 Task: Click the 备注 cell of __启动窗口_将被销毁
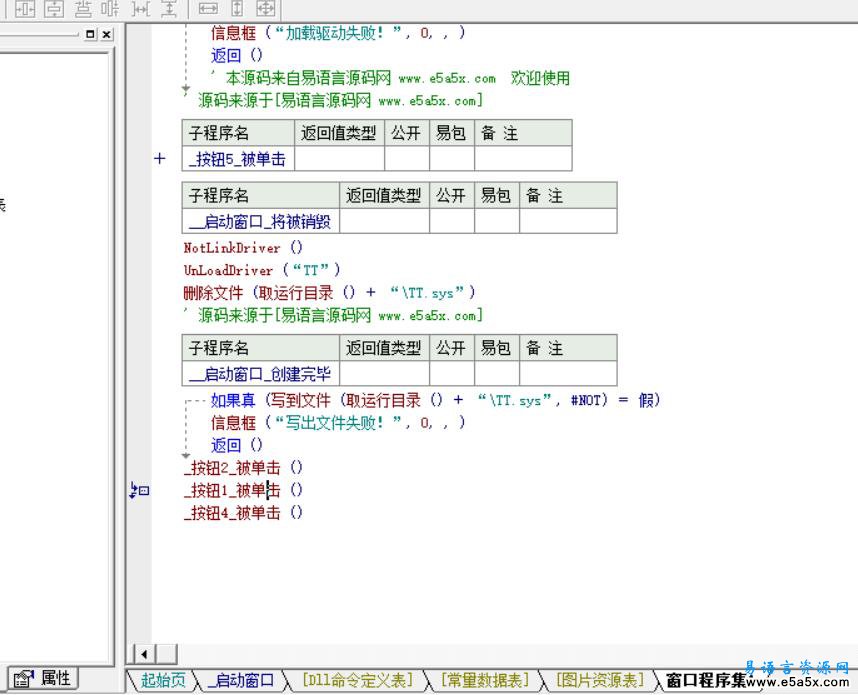click(569, 222)
